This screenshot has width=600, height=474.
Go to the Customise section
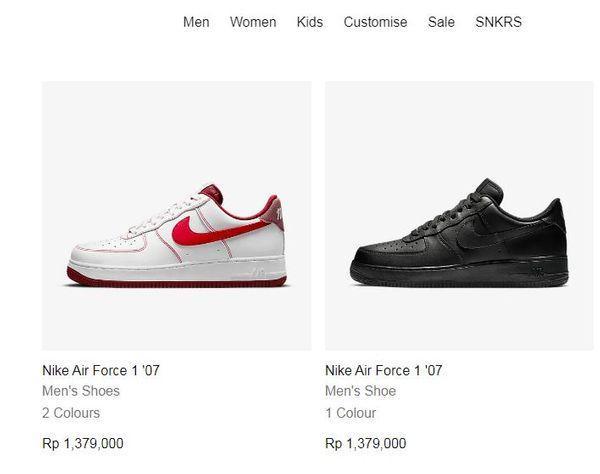(x=375, y=22)
